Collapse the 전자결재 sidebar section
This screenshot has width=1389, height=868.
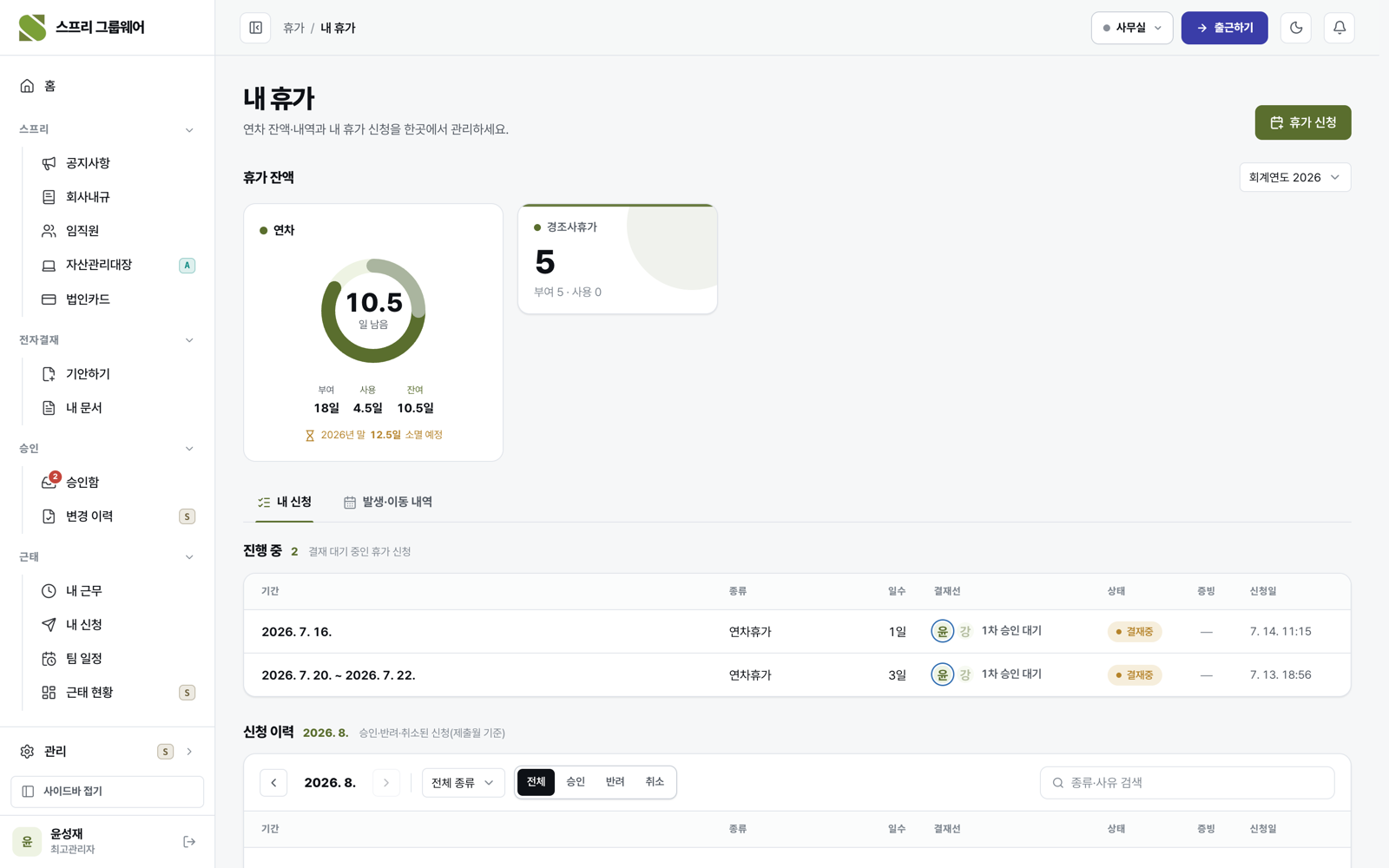tap(108, 340)
